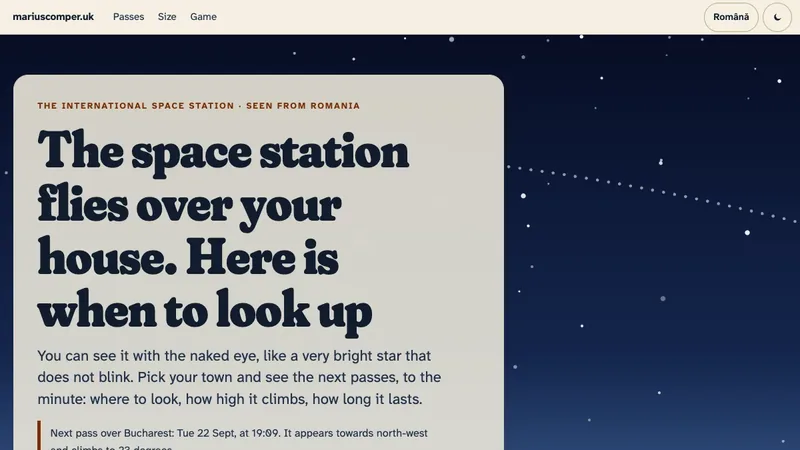Open the Passes section
This screenshot has width=800, height=450.
[x=129, y=17]
